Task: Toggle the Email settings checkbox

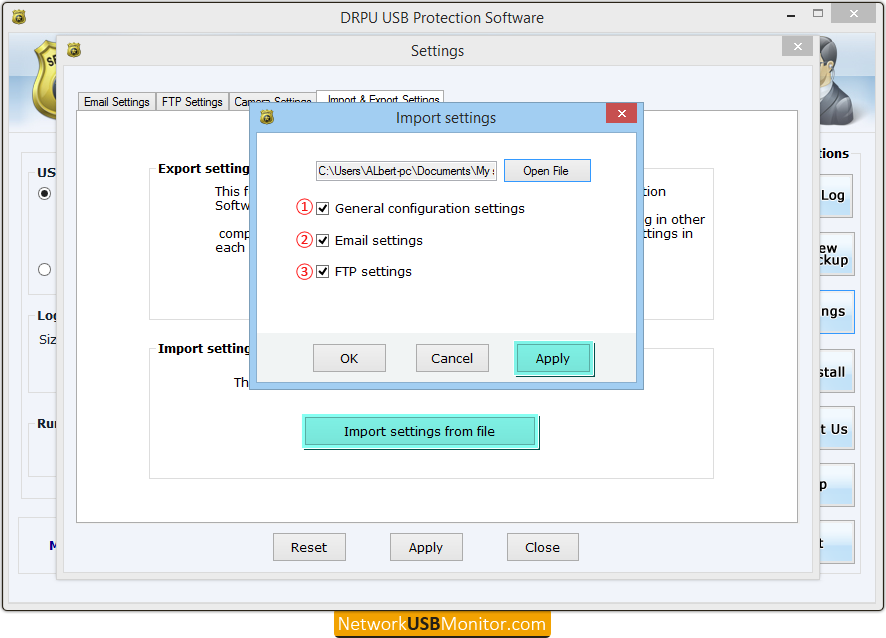Action: point(323,241)
